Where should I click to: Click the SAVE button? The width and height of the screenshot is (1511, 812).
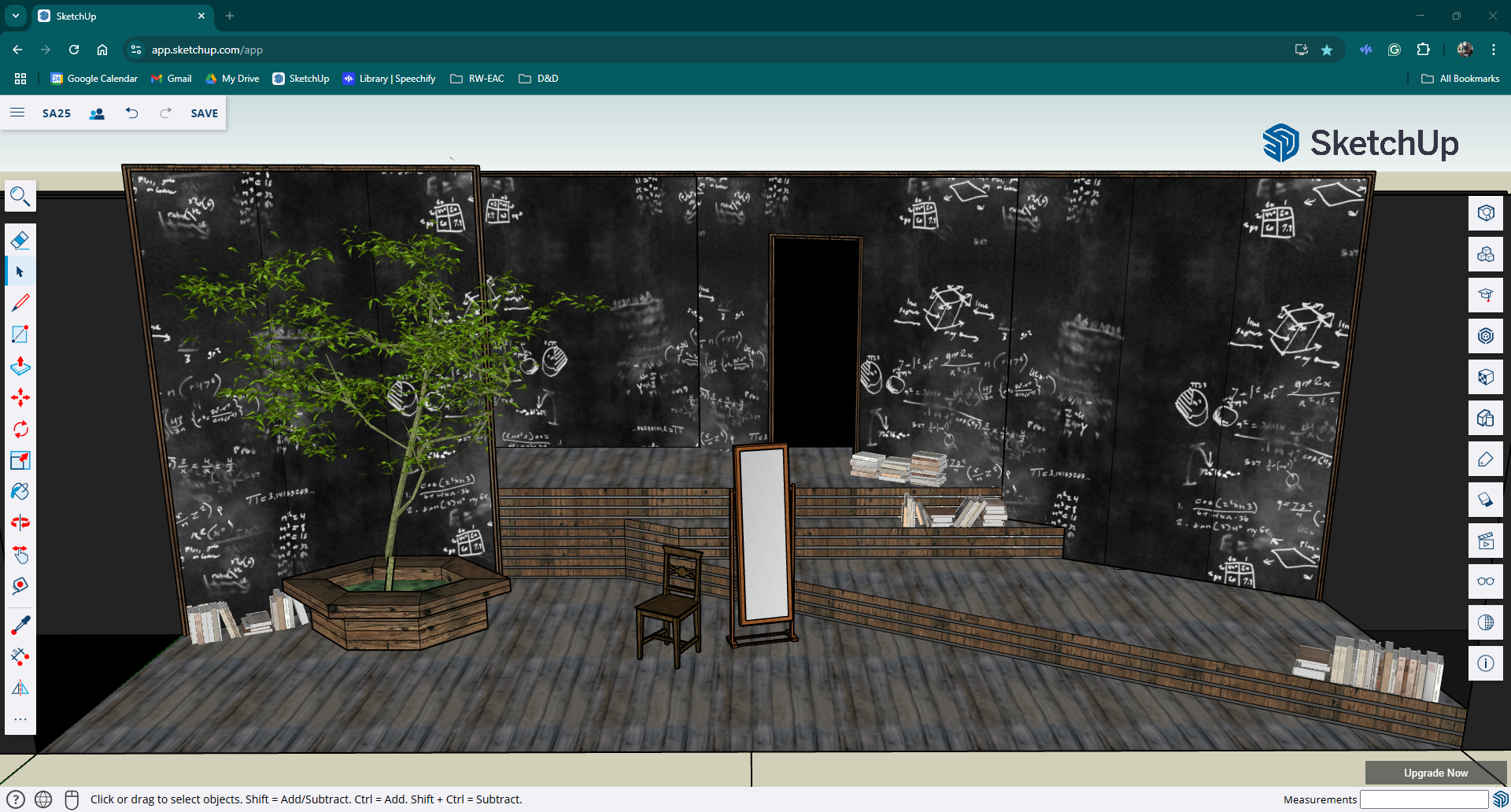click(x=205, y=113)
